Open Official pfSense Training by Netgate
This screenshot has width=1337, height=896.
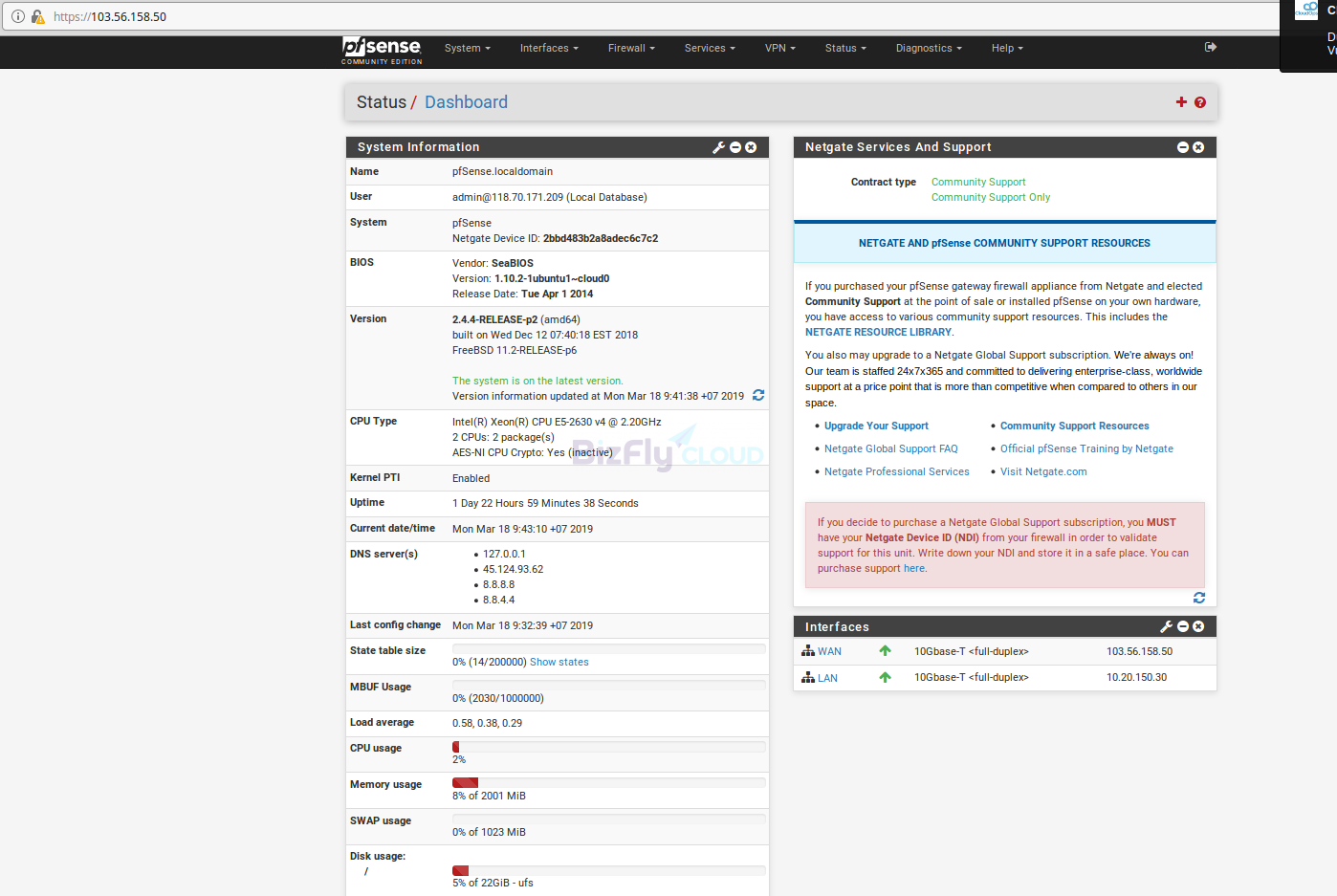(x=1086, y=448)
